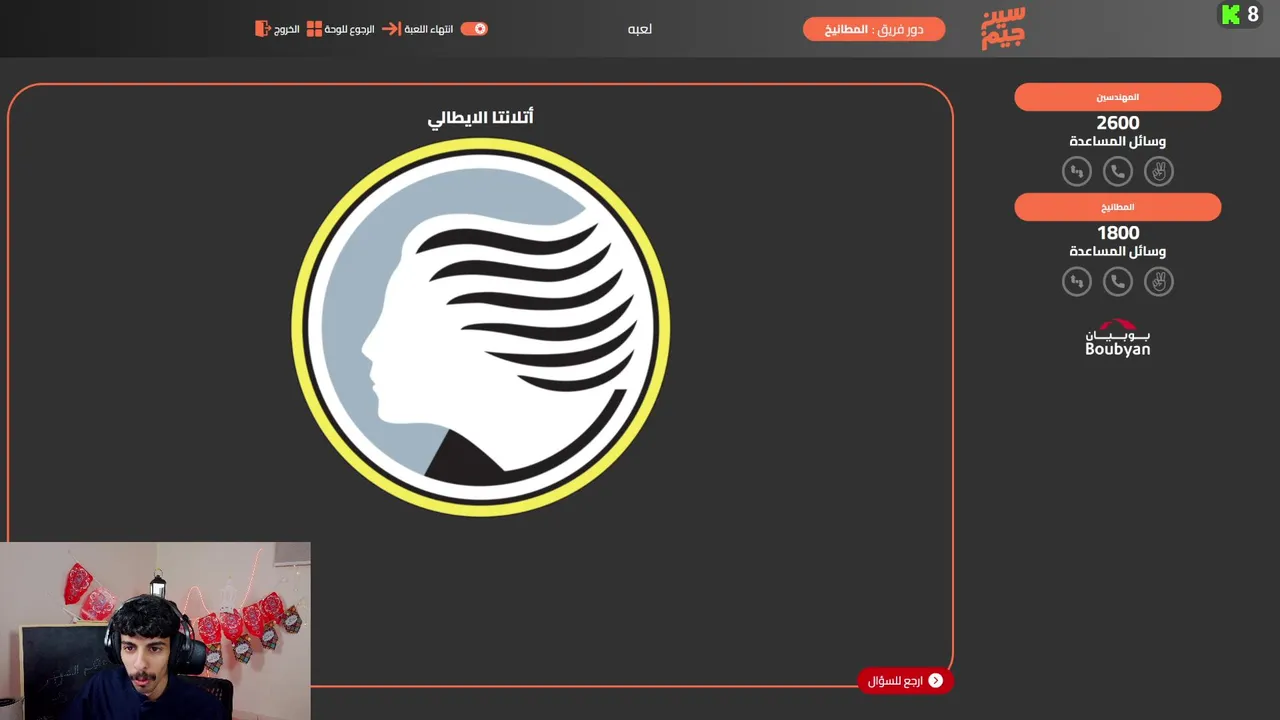
Task: Click the green Kick logo icon
Action: click(x=1230, y=15)
